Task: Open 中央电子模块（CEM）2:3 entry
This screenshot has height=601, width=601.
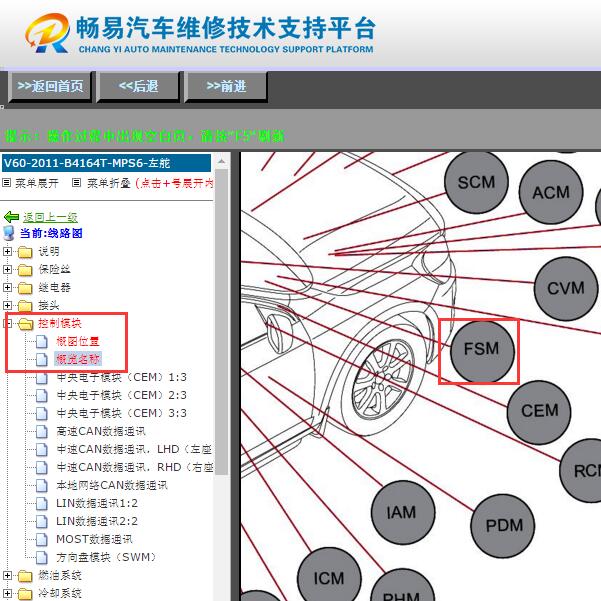Action: click(x=122, y=395)
